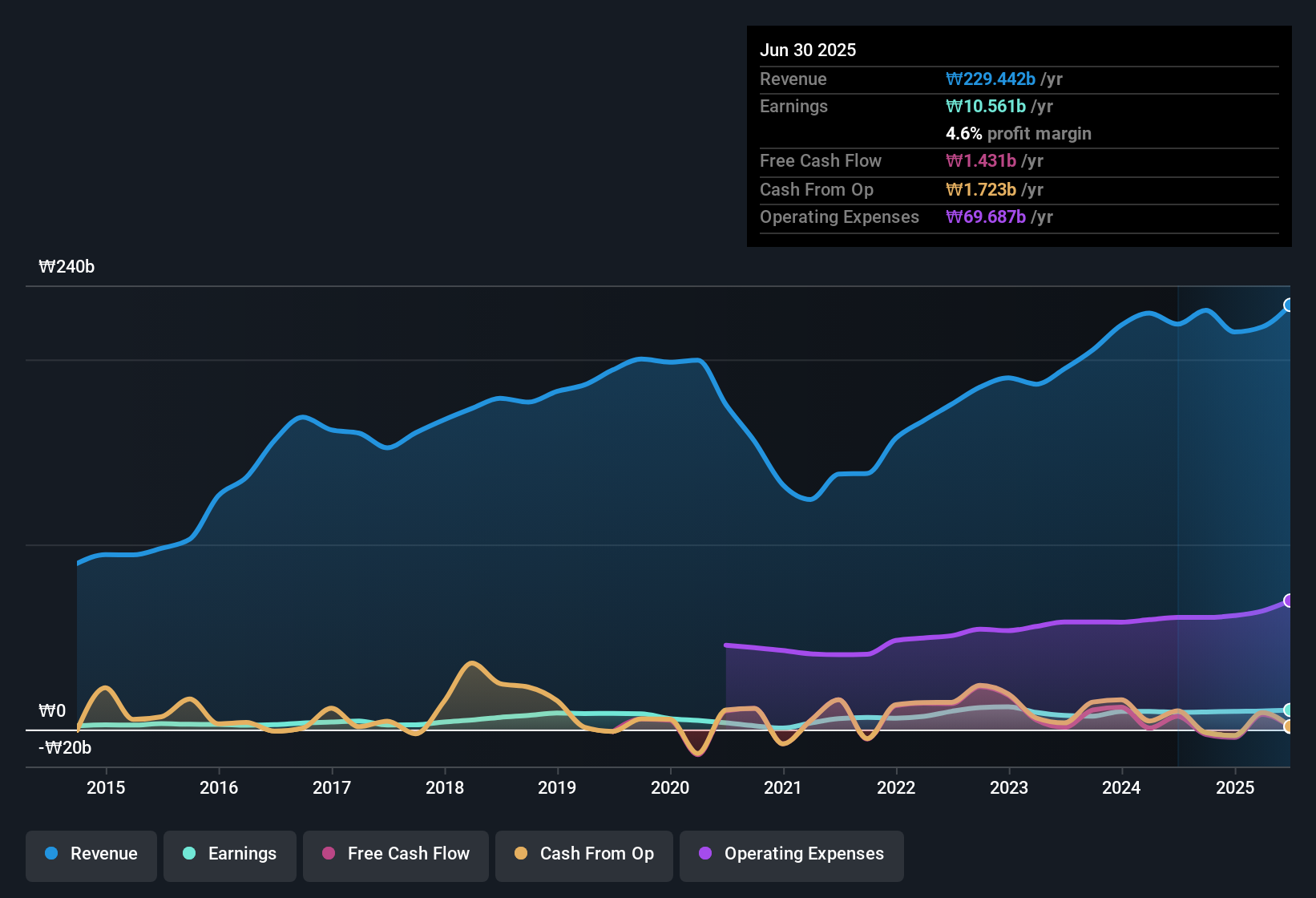Click the orange Cash From Op legend dot
This screenshot has height=898, width=1316.
[x=521, y=853]
